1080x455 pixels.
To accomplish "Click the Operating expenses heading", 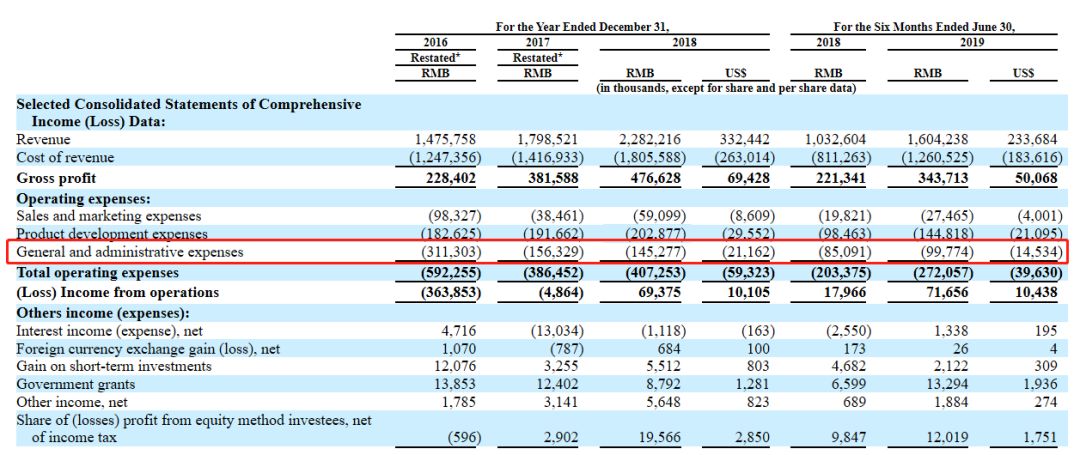I will (x=83, y=200).
